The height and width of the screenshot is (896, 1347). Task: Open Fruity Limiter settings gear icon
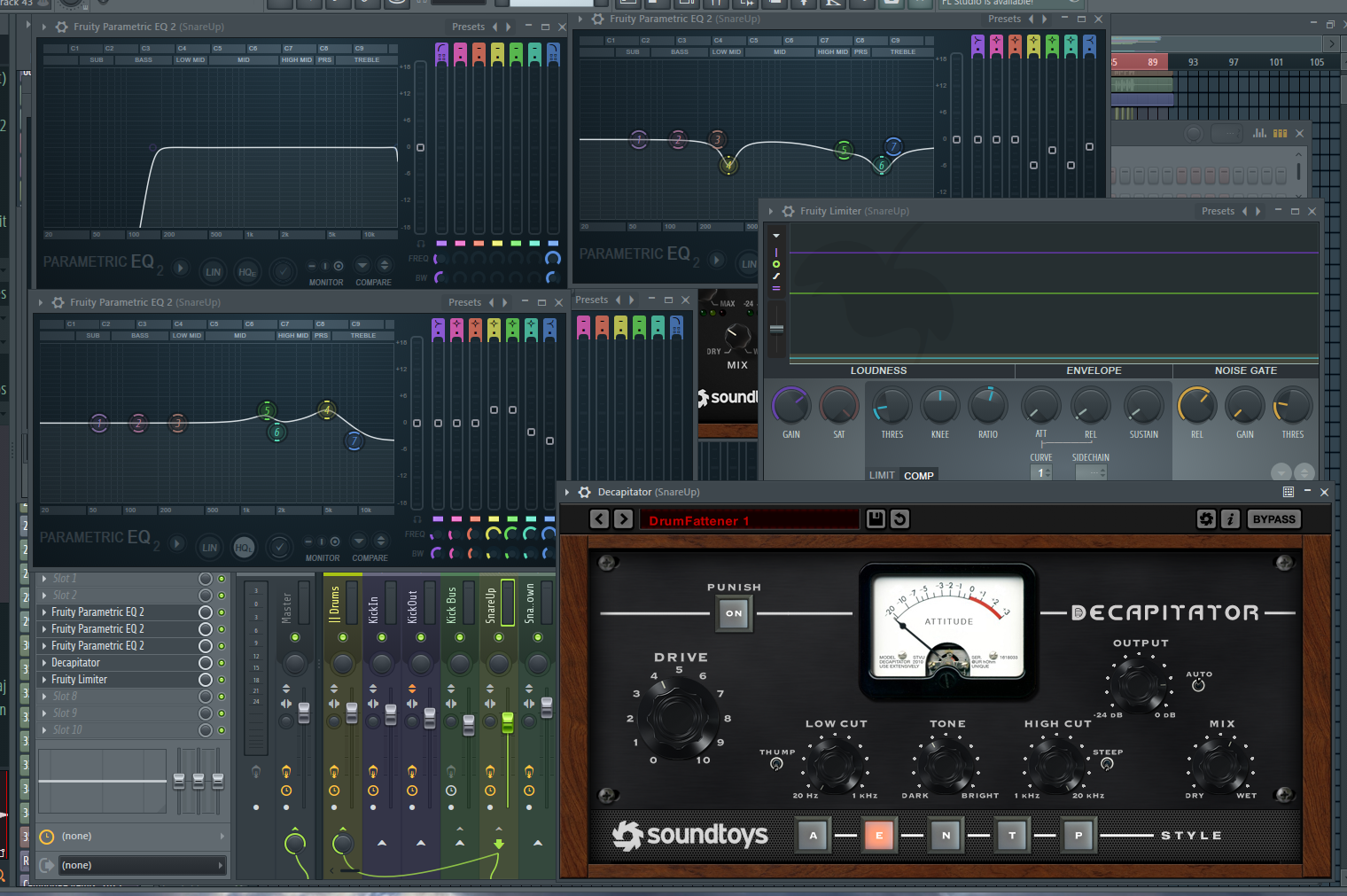(789, 211)
